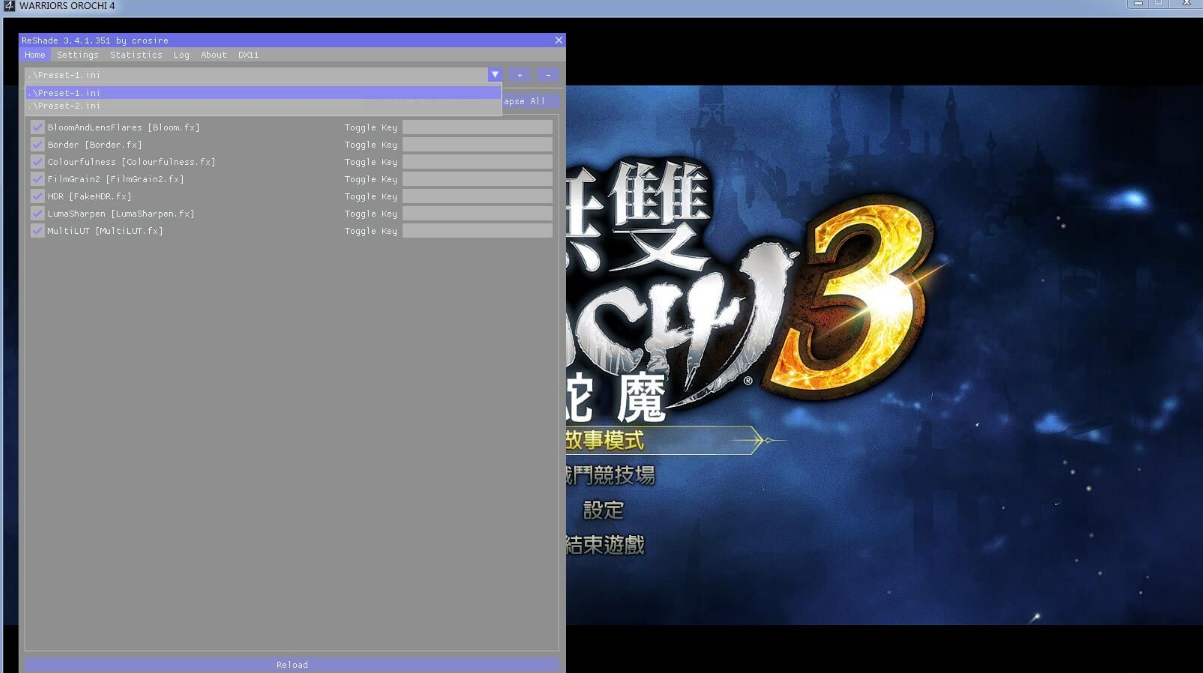
Task: Select Preset-1.ini from dropdown list
Action: click(263, 93)
